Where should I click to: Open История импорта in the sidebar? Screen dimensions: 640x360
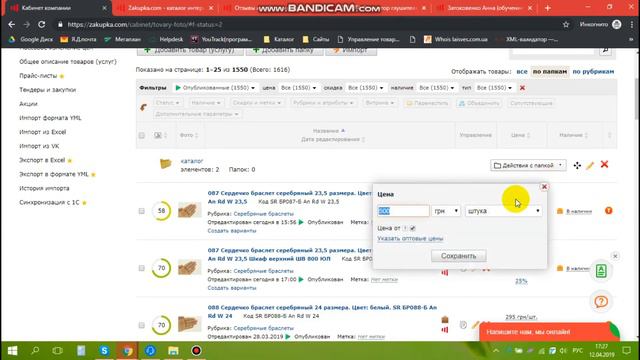tap(44, 189)
